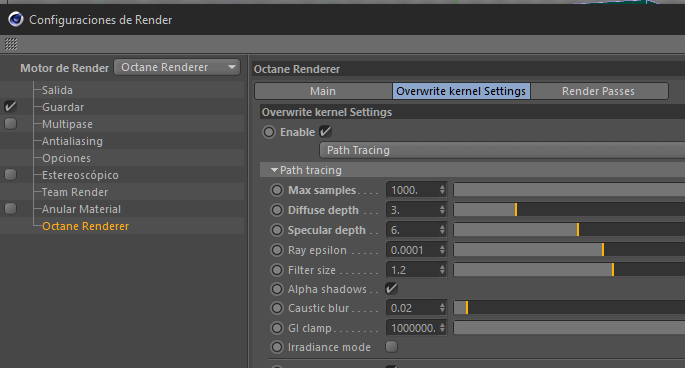Enable the Estereoscópico checkbox
Image resolution: width=685 pixels, height=368 pixels.
(10, 175)
